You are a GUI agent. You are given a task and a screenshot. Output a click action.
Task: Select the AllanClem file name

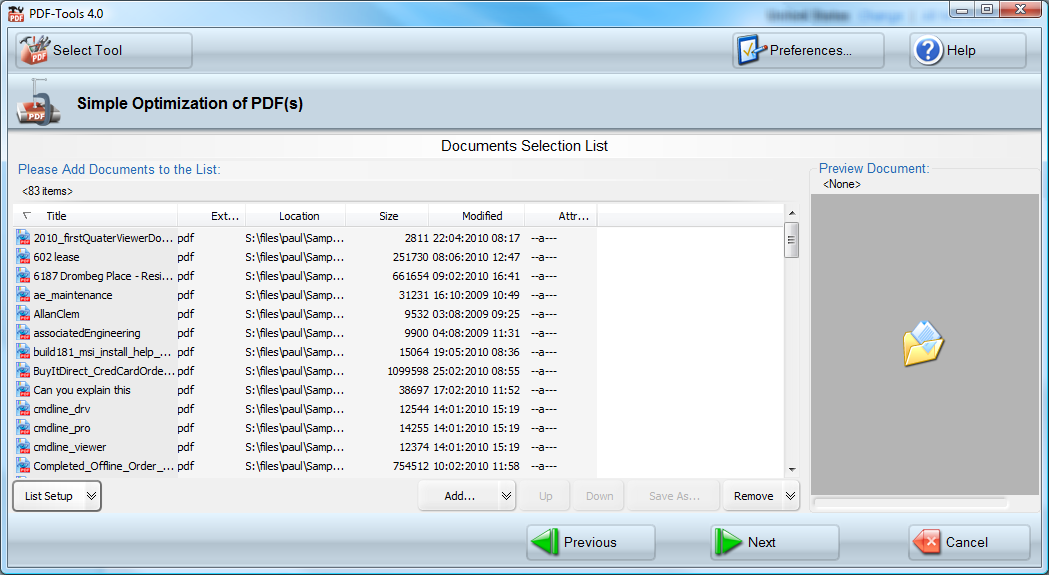click(56, 314)
